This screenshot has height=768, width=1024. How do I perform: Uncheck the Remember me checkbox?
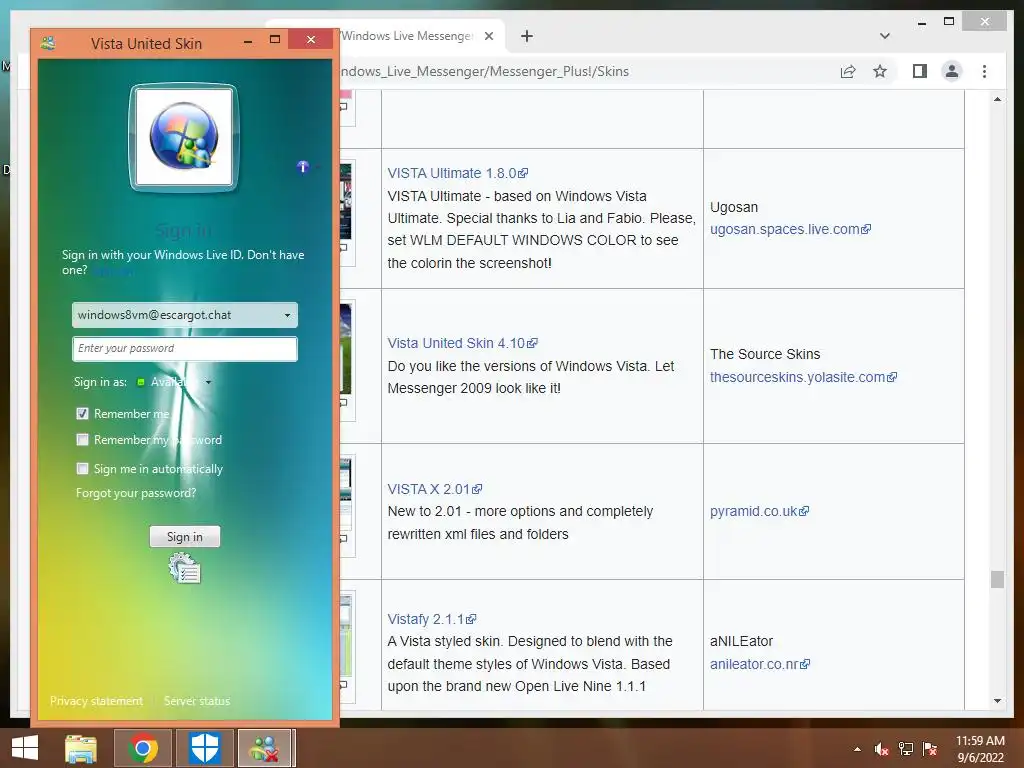tap(82, 413)
